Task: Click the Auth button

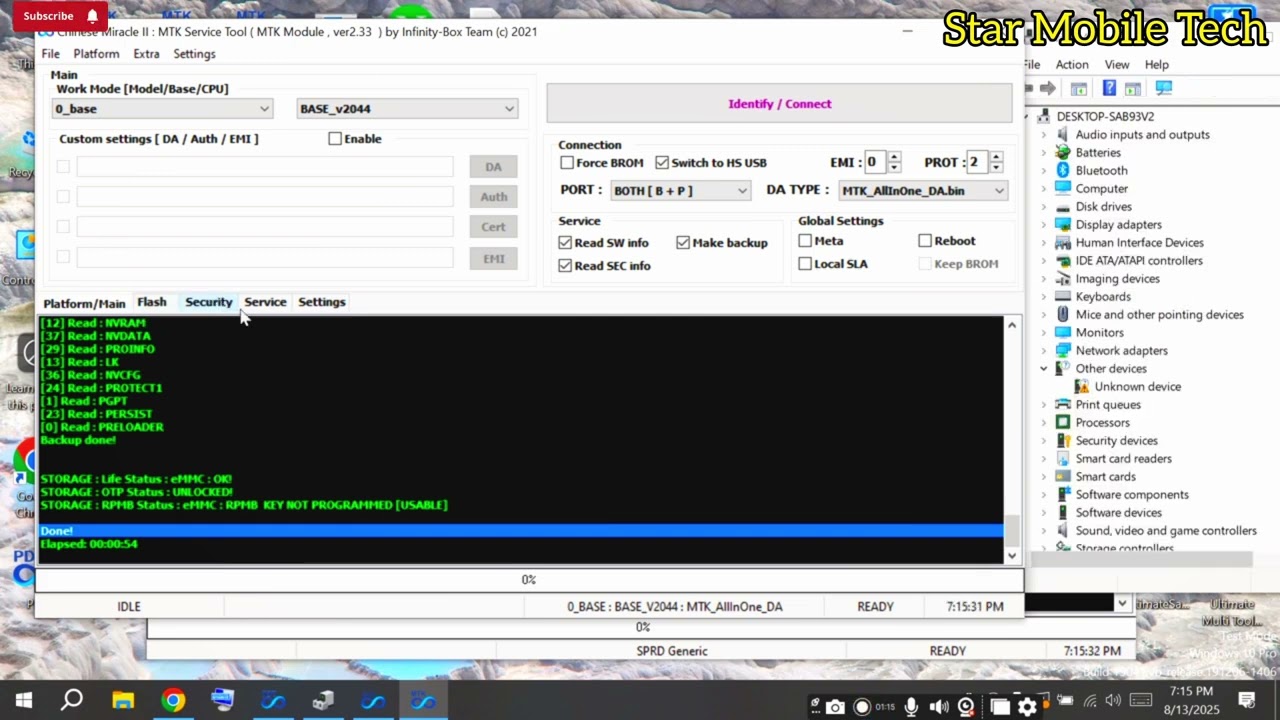Action: click(x=493, y=197)
